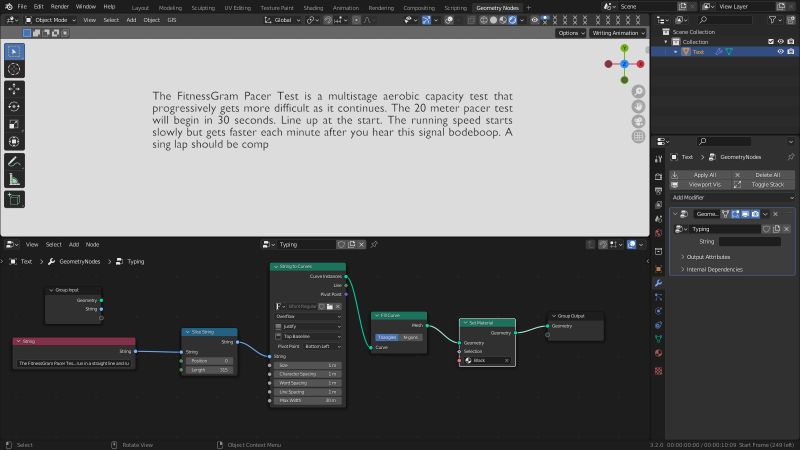Toggle Collection visibility eye in outliner
The height and width of the screenshot is (450, 800).
coord(780,42)
